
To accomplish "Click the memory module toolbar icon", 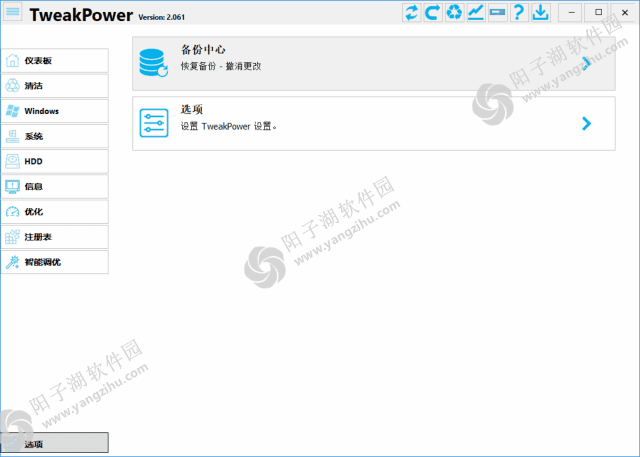I will [x=497, y=12].
